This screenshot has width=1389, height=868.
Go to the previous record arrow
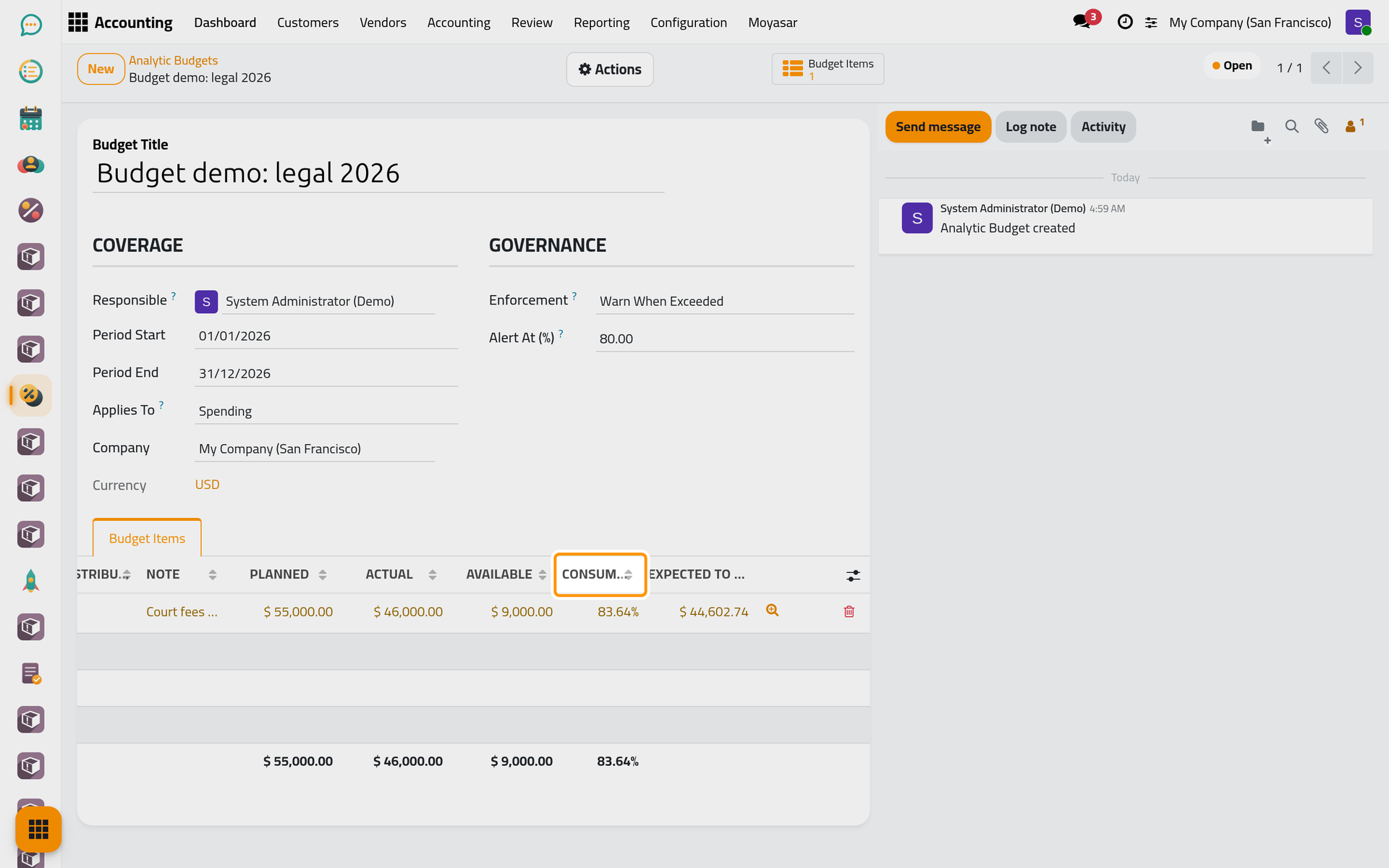click(x=1327, y=68)
